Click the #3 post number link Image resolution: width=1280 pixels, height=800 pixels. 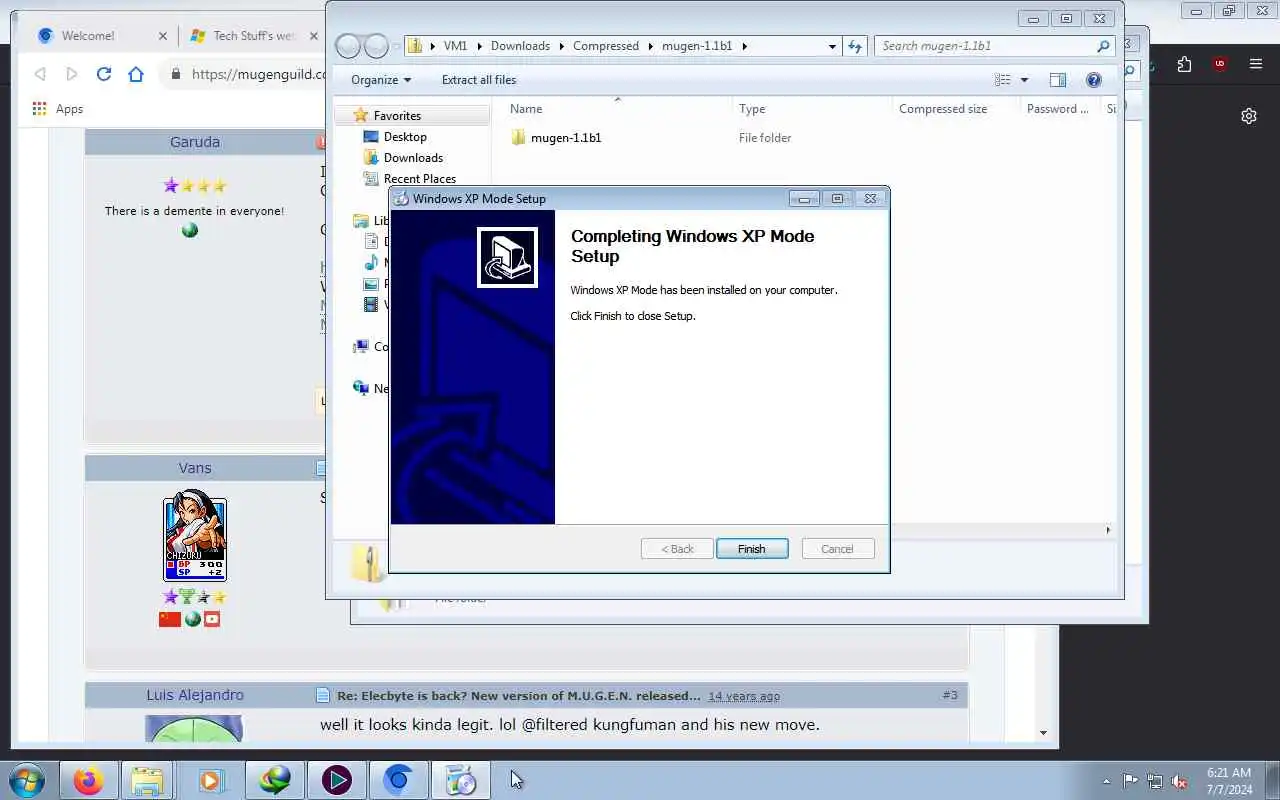point(949,695)
